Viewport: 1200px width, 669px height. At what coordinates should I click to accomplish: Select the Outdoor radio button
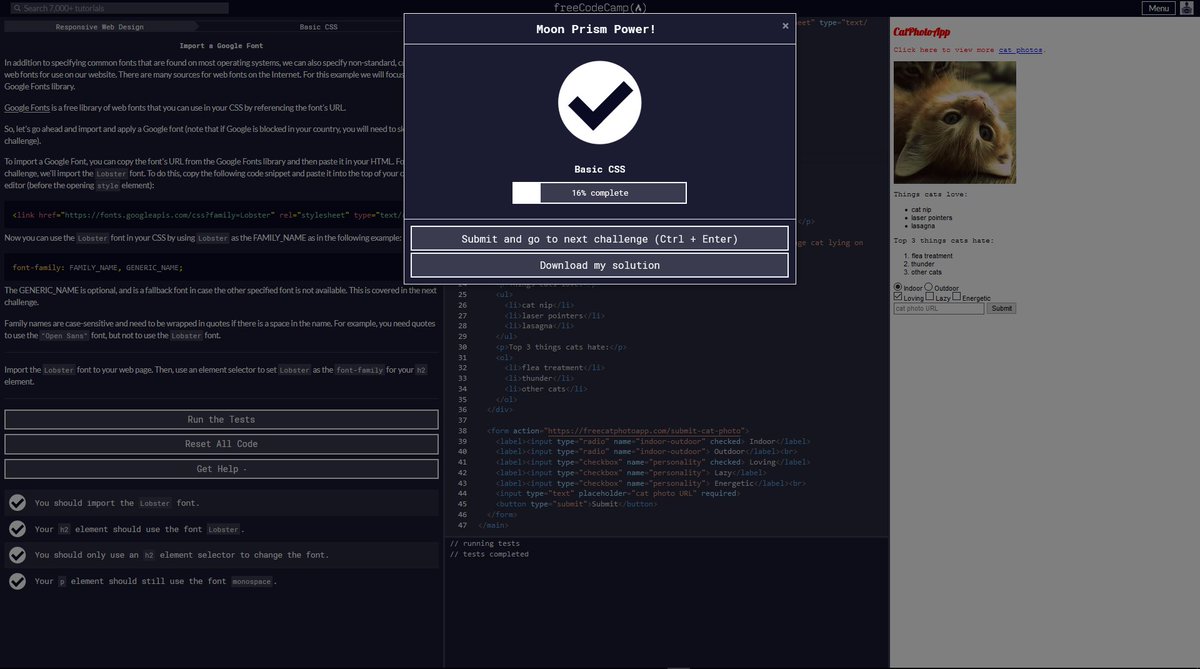click(928, 288)
